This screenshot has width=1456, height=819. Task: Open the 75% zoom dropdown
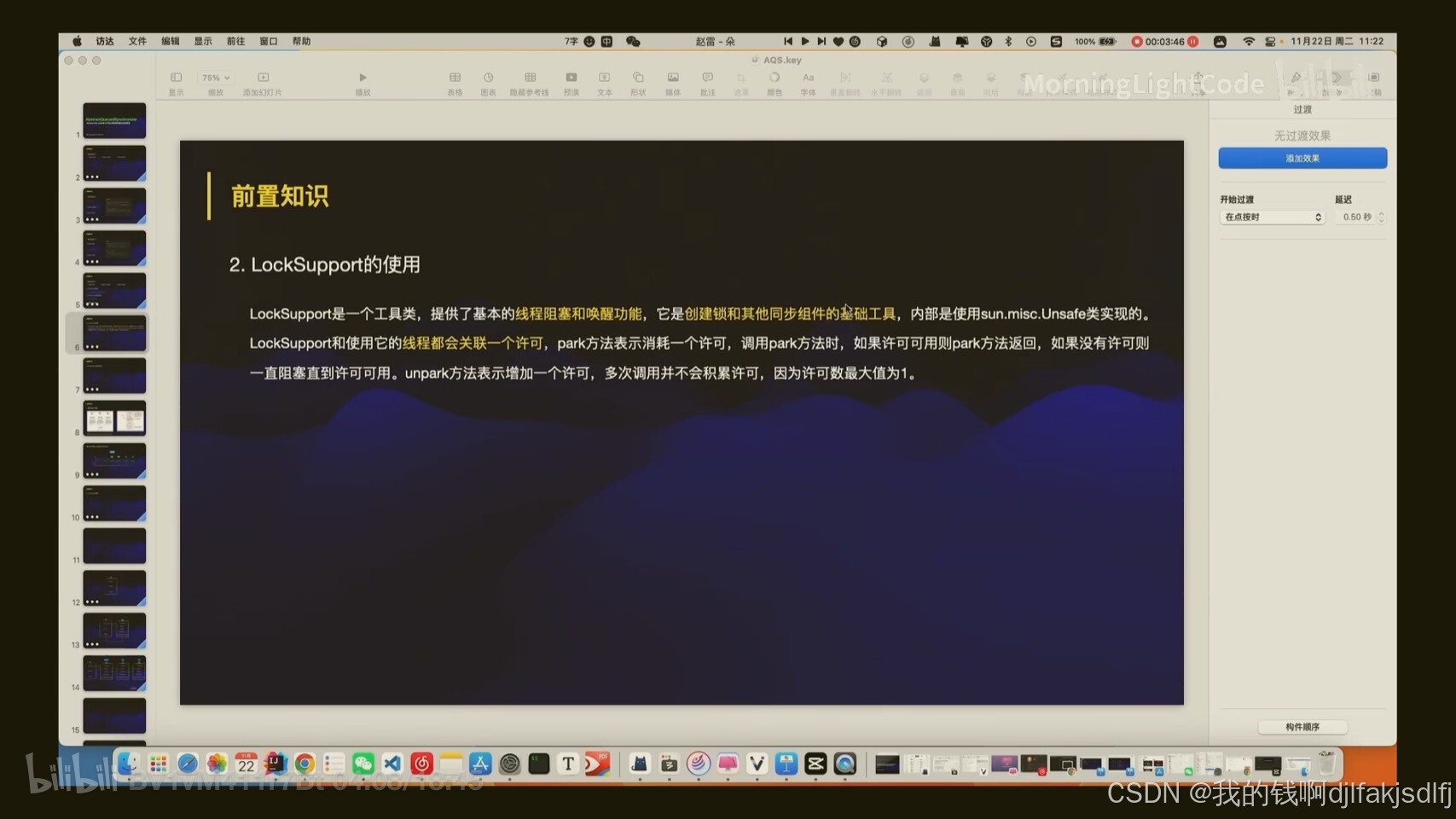214,78
